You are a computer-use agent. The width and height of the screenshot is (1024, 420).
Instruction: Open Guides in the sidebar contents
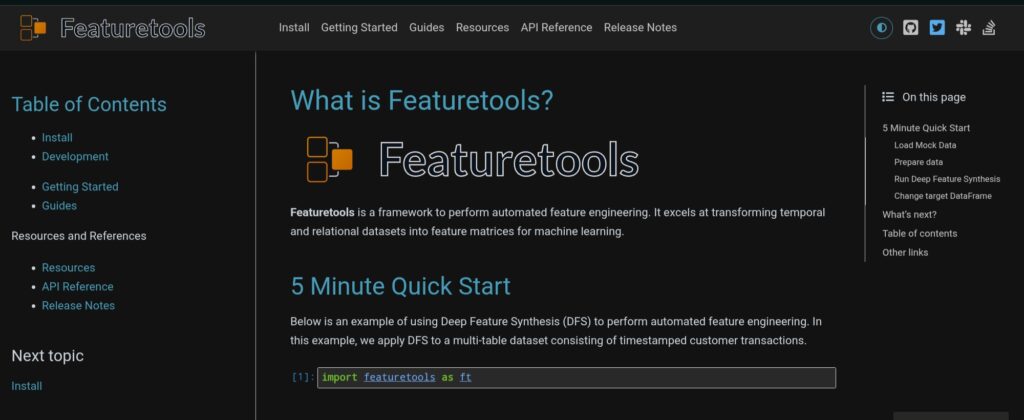click(x=59, y=206)
